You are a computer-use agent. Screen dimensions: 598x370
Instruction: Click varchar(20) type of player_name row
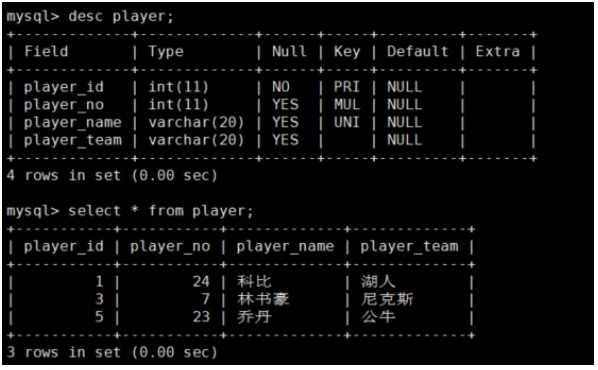196,123
